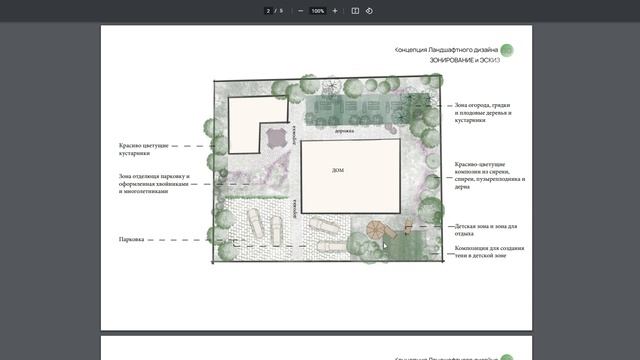Click the label 'Детская зона и зона для отдыха'
Viewport: 640px width, 360px height.
coord(486,230)
